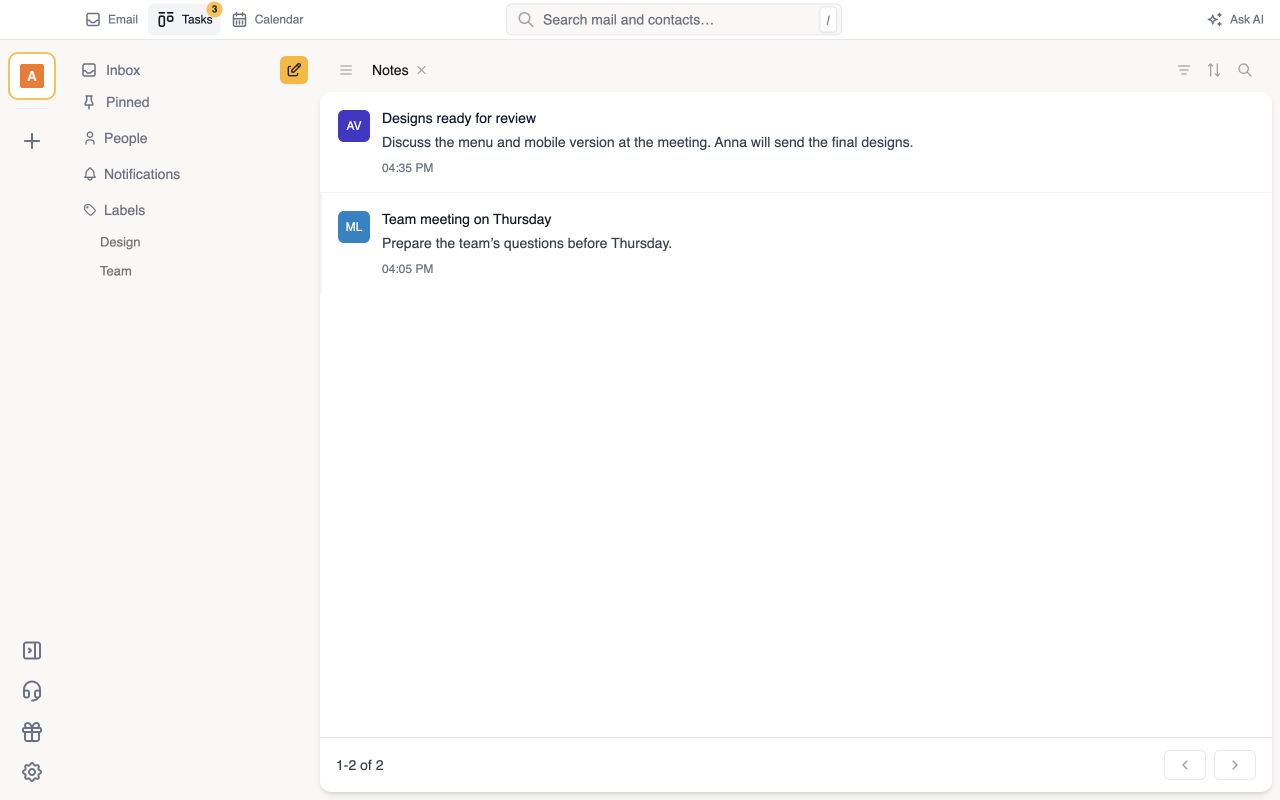Click the gift box icon

[32, 732]
